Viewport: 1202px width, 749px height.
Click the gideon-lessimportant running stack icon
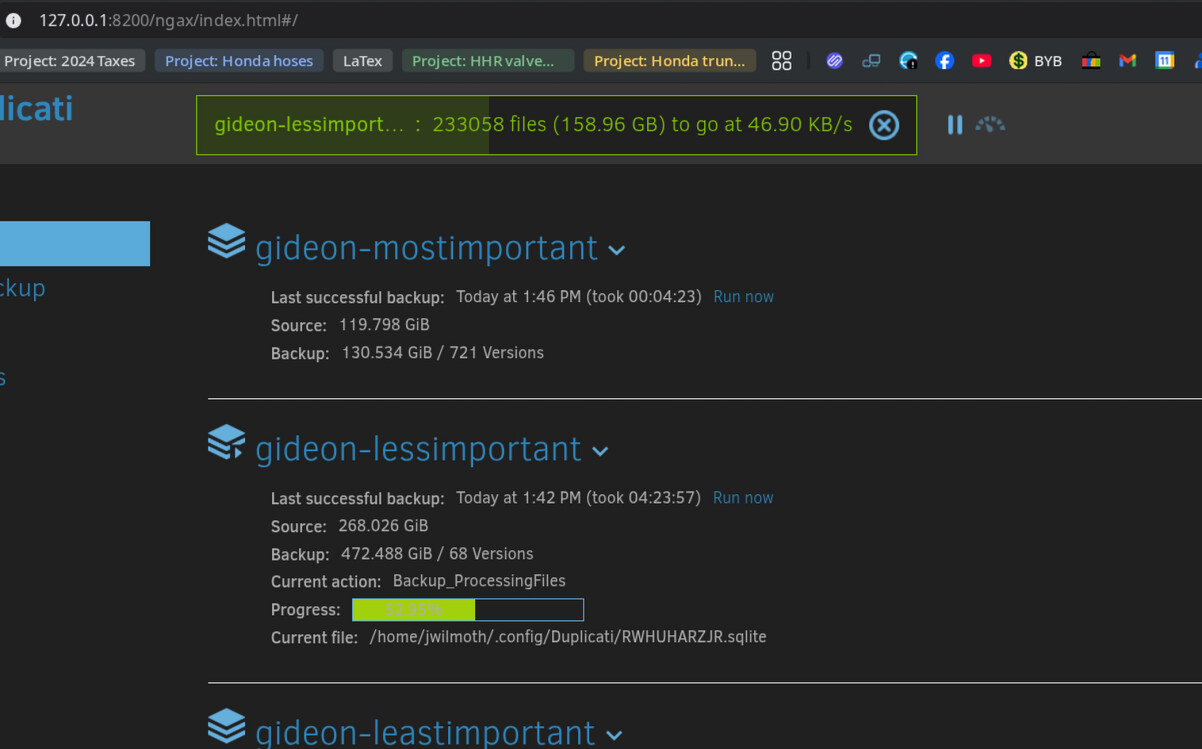[227, 443]
